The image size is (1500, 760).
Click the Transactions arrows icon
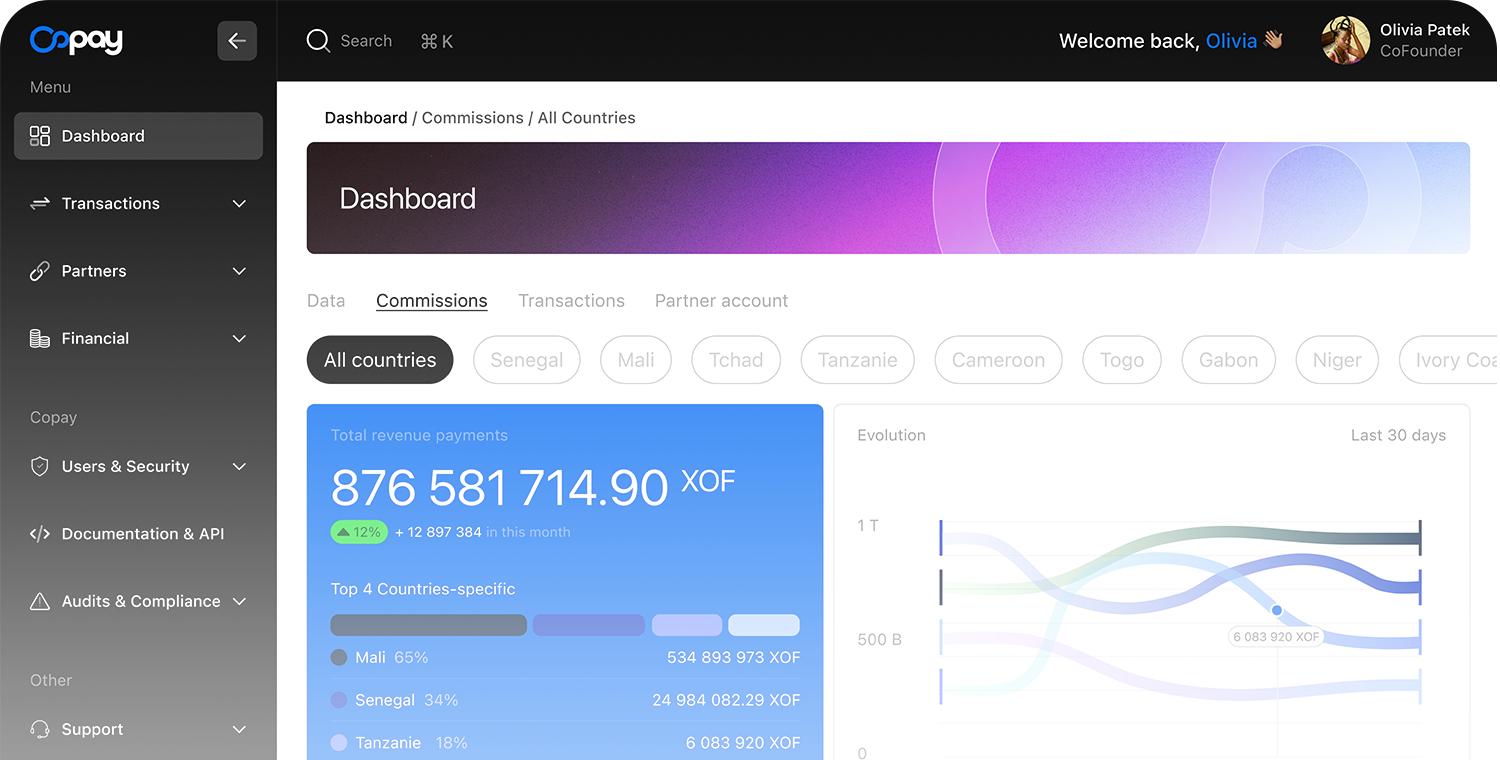click(x=40, y=204)
